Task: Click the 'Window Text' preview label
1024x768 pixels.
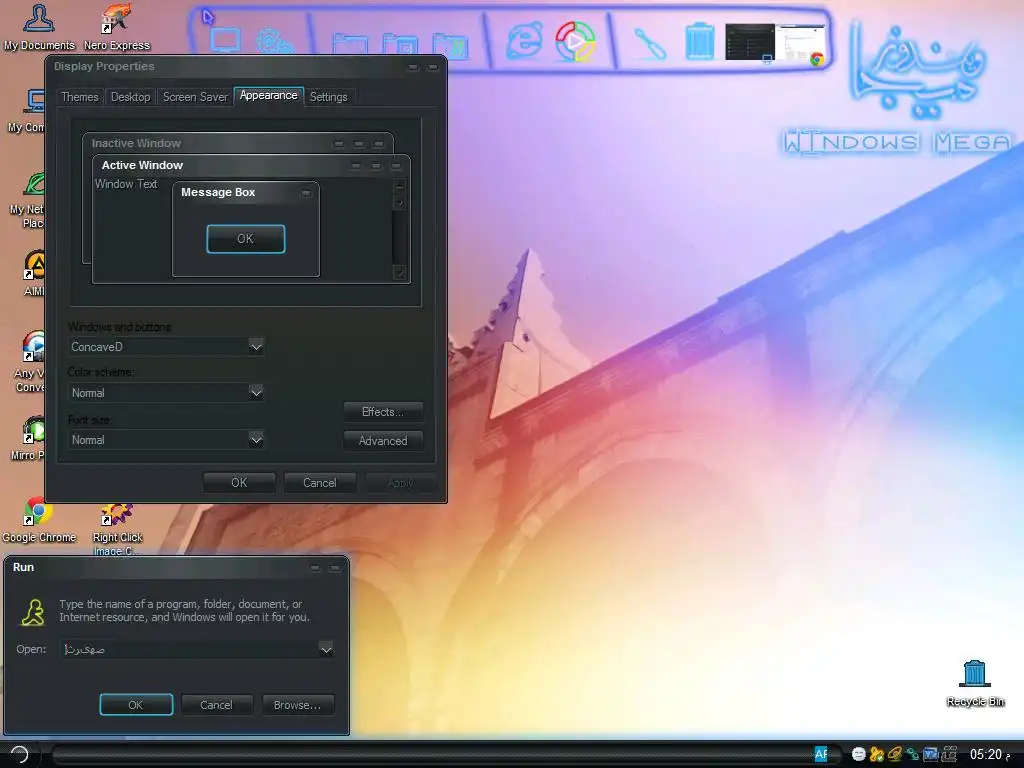Action: 126,184
